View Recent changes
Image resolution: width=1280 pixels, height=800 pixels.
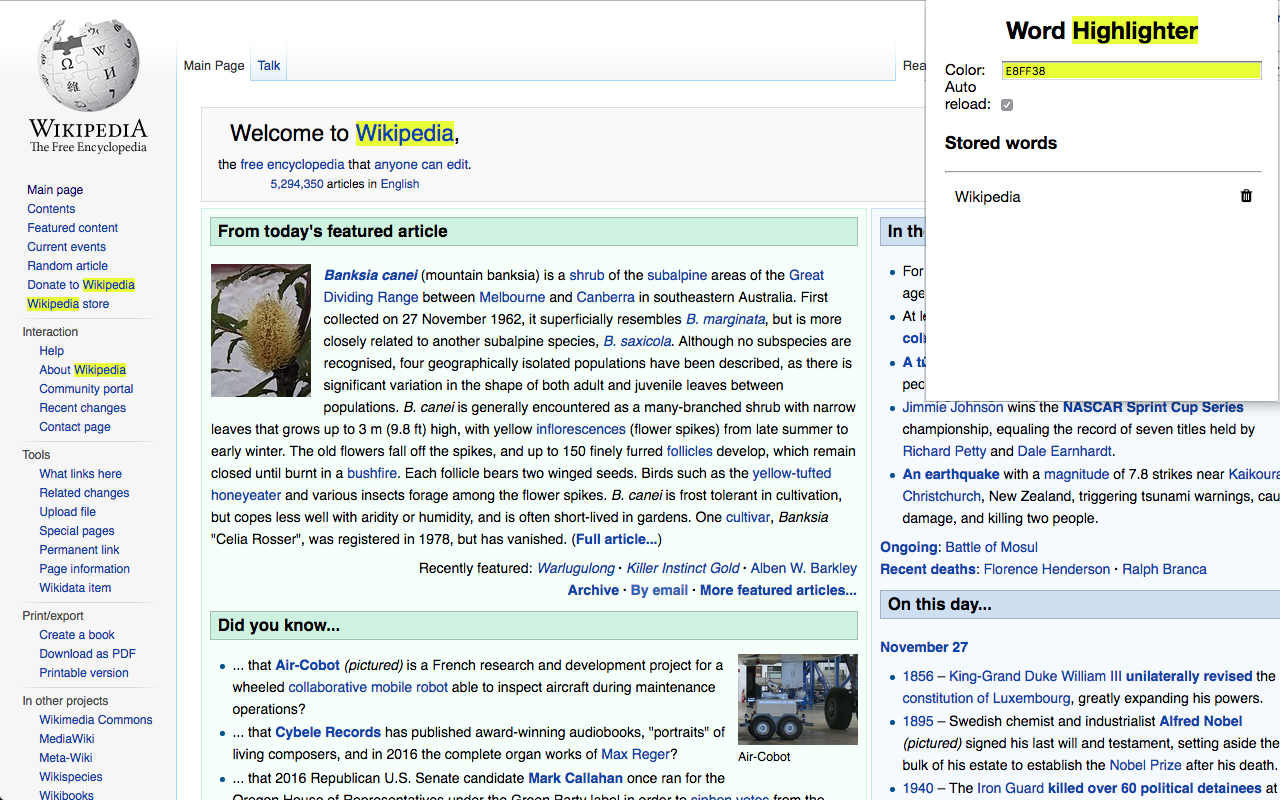82,408
